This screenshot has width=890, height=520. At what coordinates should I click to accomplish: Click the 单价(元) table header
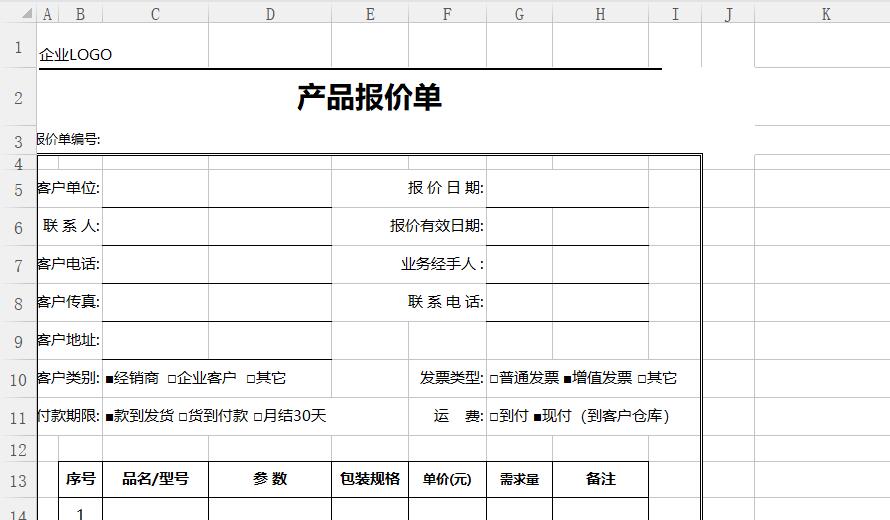447,479
